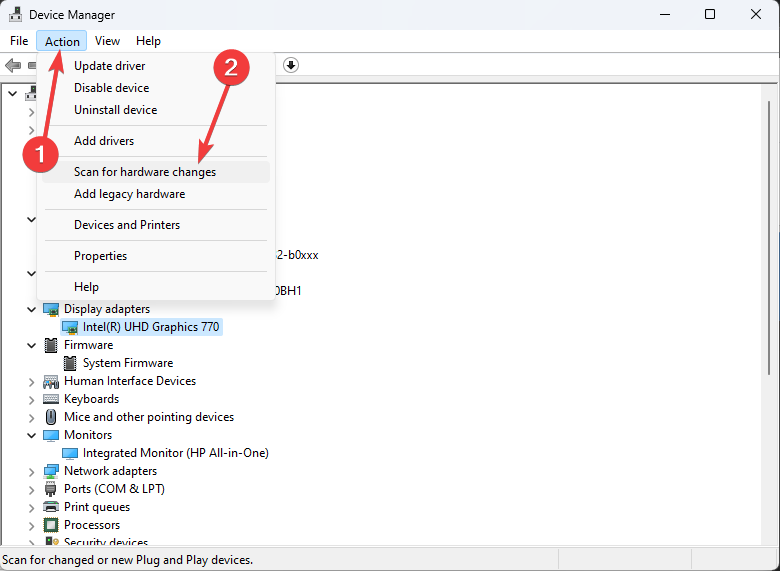Select the Ports (COM & LPT) label
The image size is (780, 571).
point(114,488)
